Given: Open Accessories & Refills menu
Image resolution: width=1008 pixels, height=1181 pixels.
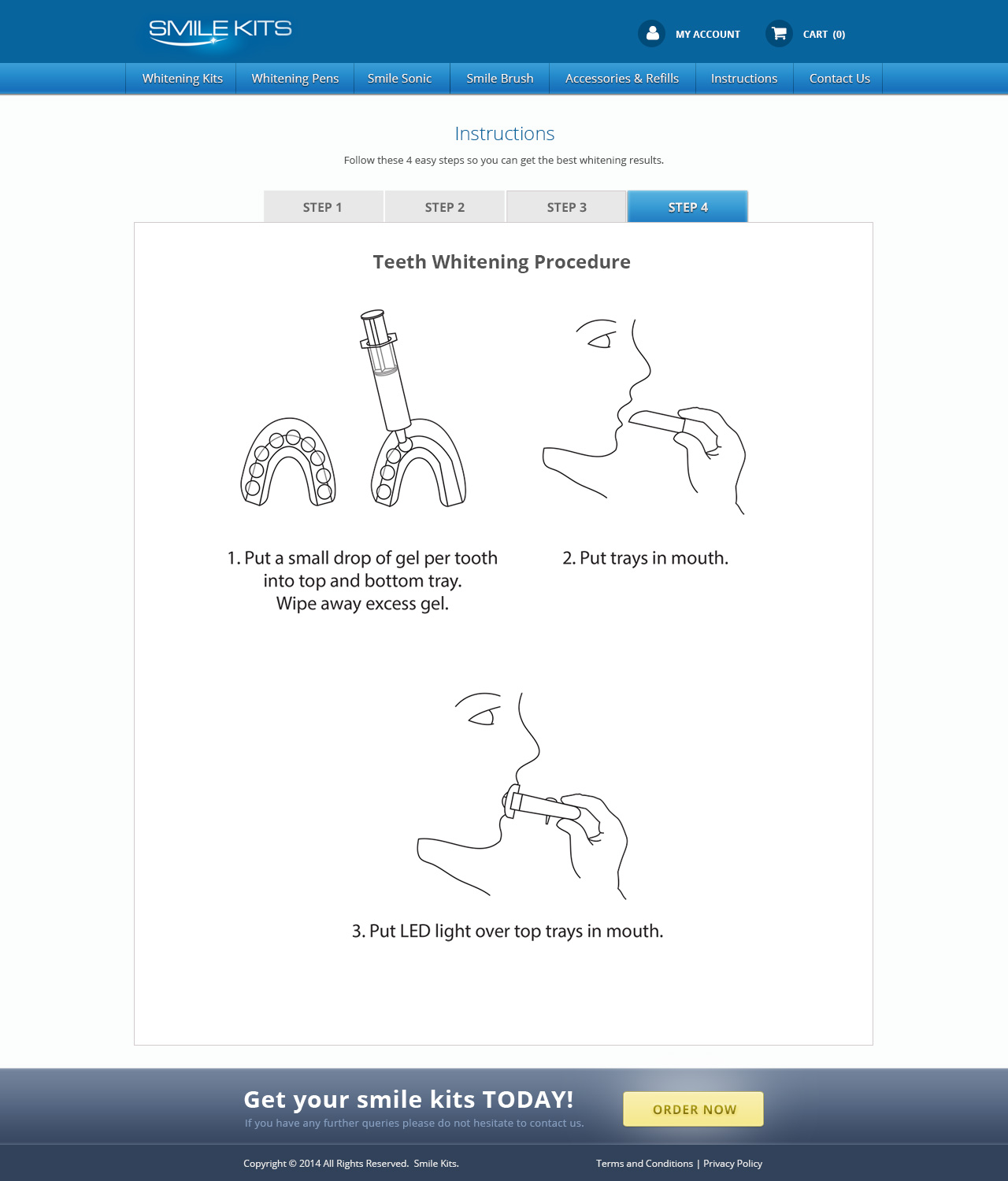Looking at the screenshot, I should pos(622,79).
